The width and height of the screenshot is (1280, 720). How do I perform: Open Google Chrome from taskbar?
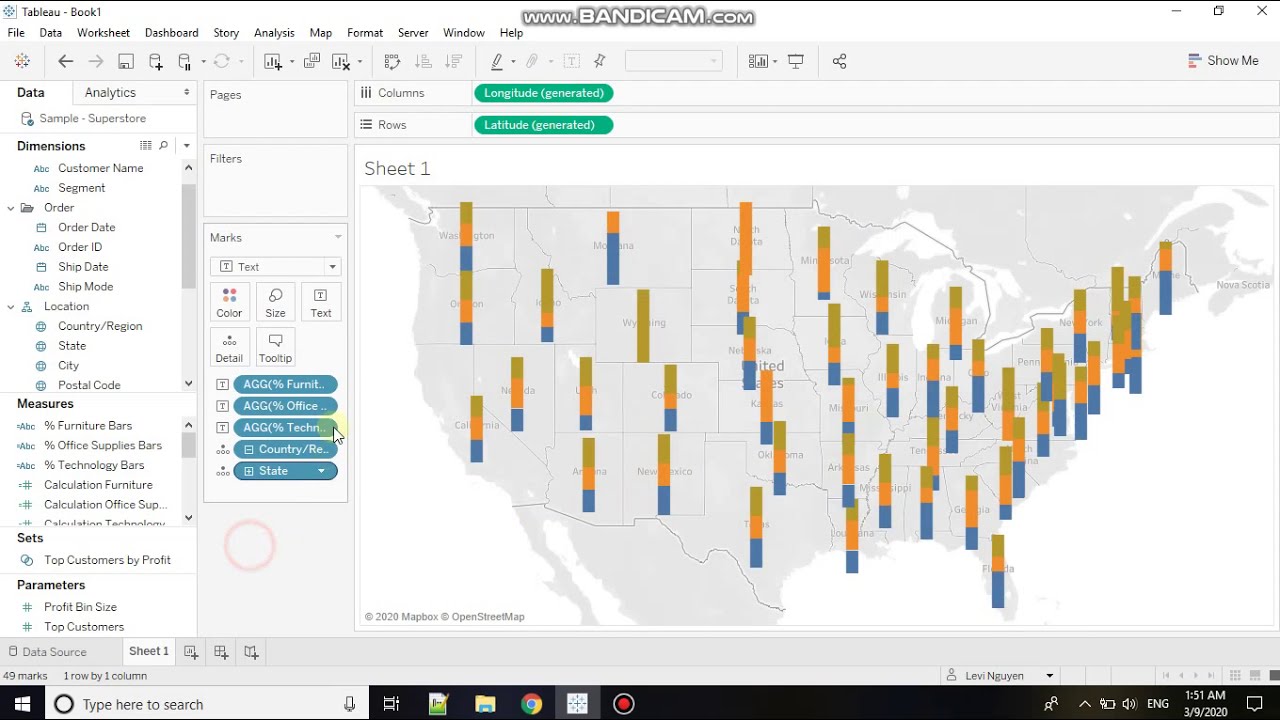click(x=531, y=704)
